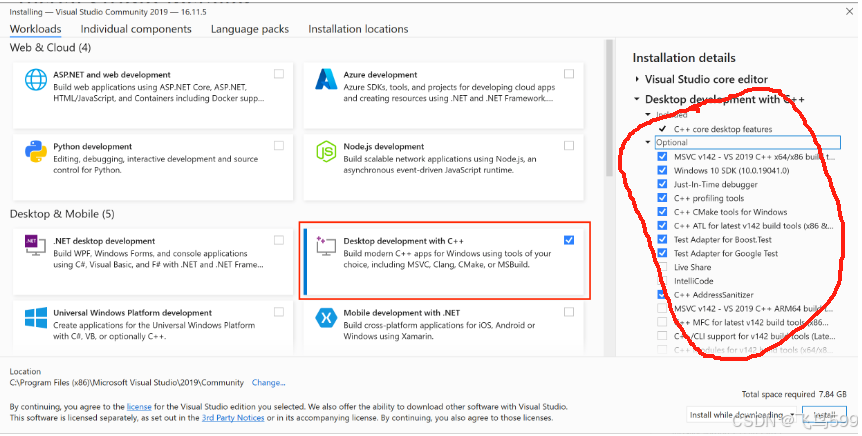Check the Mobile development with .NET workload
862x436 pixels.
coord(569,312)
